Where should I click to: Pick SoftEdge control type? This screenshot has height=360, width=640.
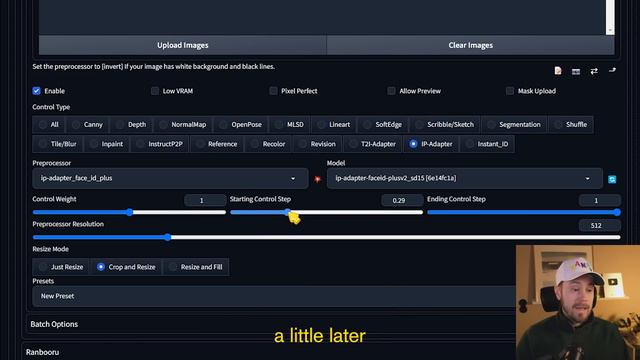coord(382,124)
